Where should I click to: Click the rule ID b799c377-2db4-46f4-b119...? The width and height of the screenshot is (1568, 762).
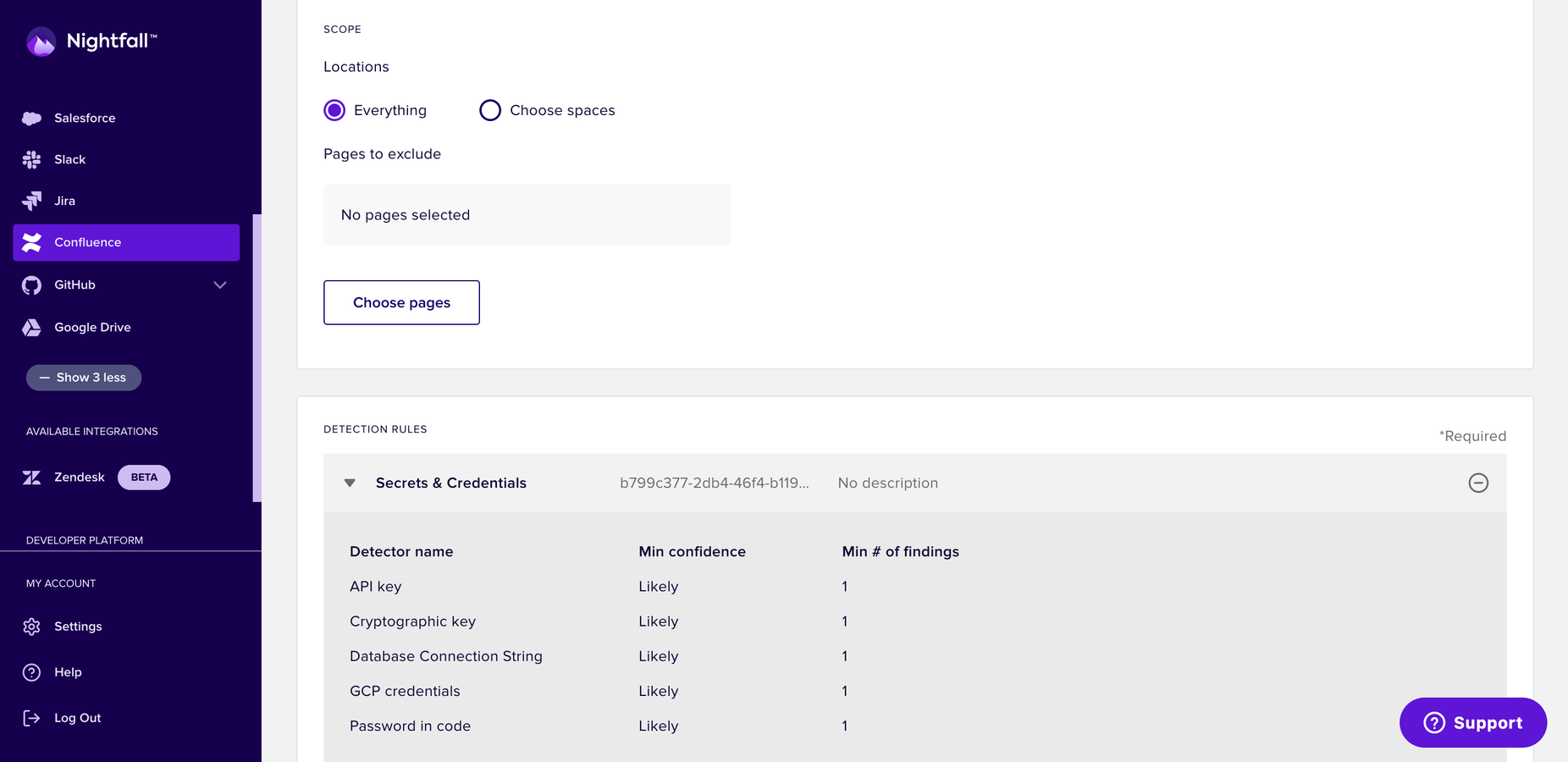point(715,483)
